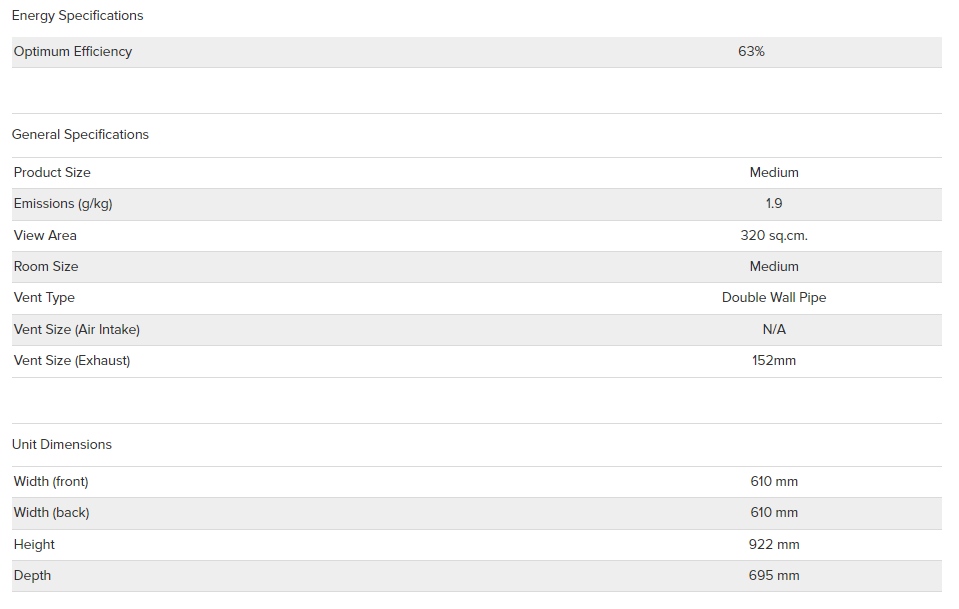This screenshot has height=609, width=959.
Task: Click the 63% efficiency value
Action: [x=751, y=51]
